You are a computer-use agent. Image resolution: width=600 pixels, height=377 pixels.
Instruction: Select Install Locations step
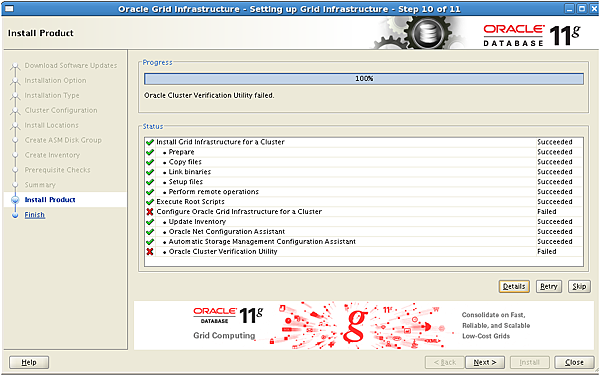pyautogui.click(x=51, y=125)
